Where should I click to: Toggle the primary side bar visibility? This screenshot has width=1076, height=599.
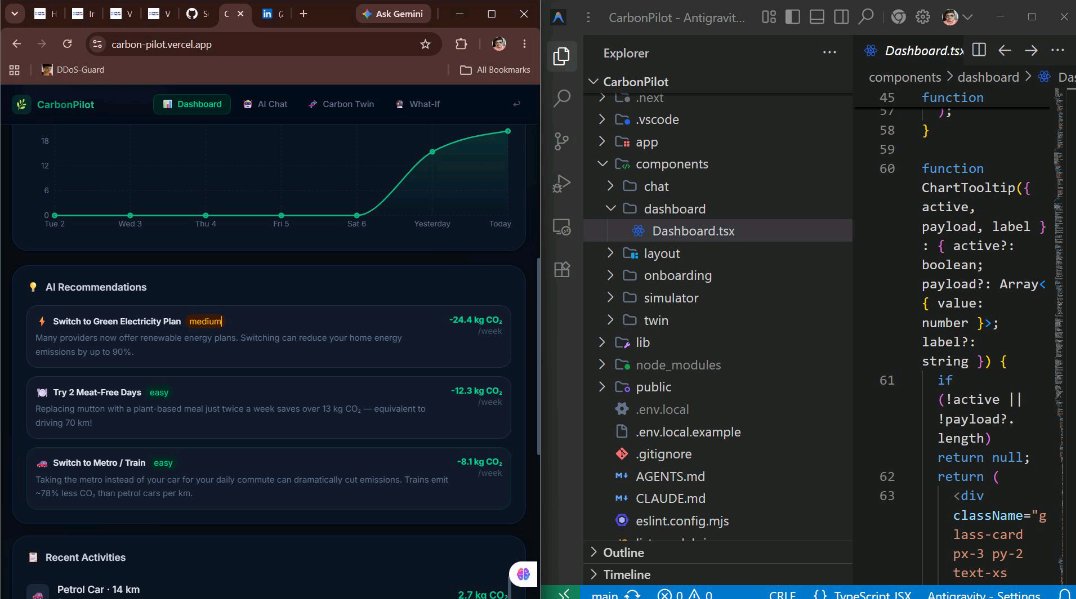[793, 17]
